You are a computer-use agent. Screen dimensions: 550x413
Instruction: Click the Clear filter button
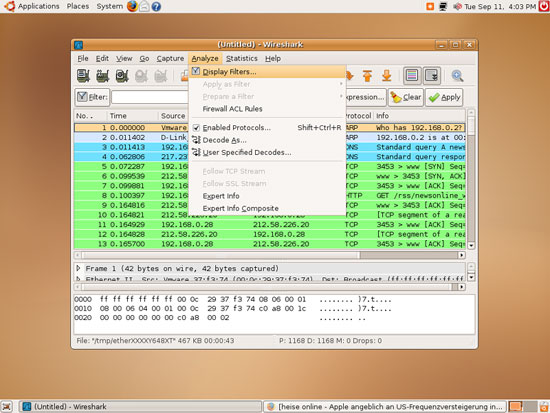405,97
